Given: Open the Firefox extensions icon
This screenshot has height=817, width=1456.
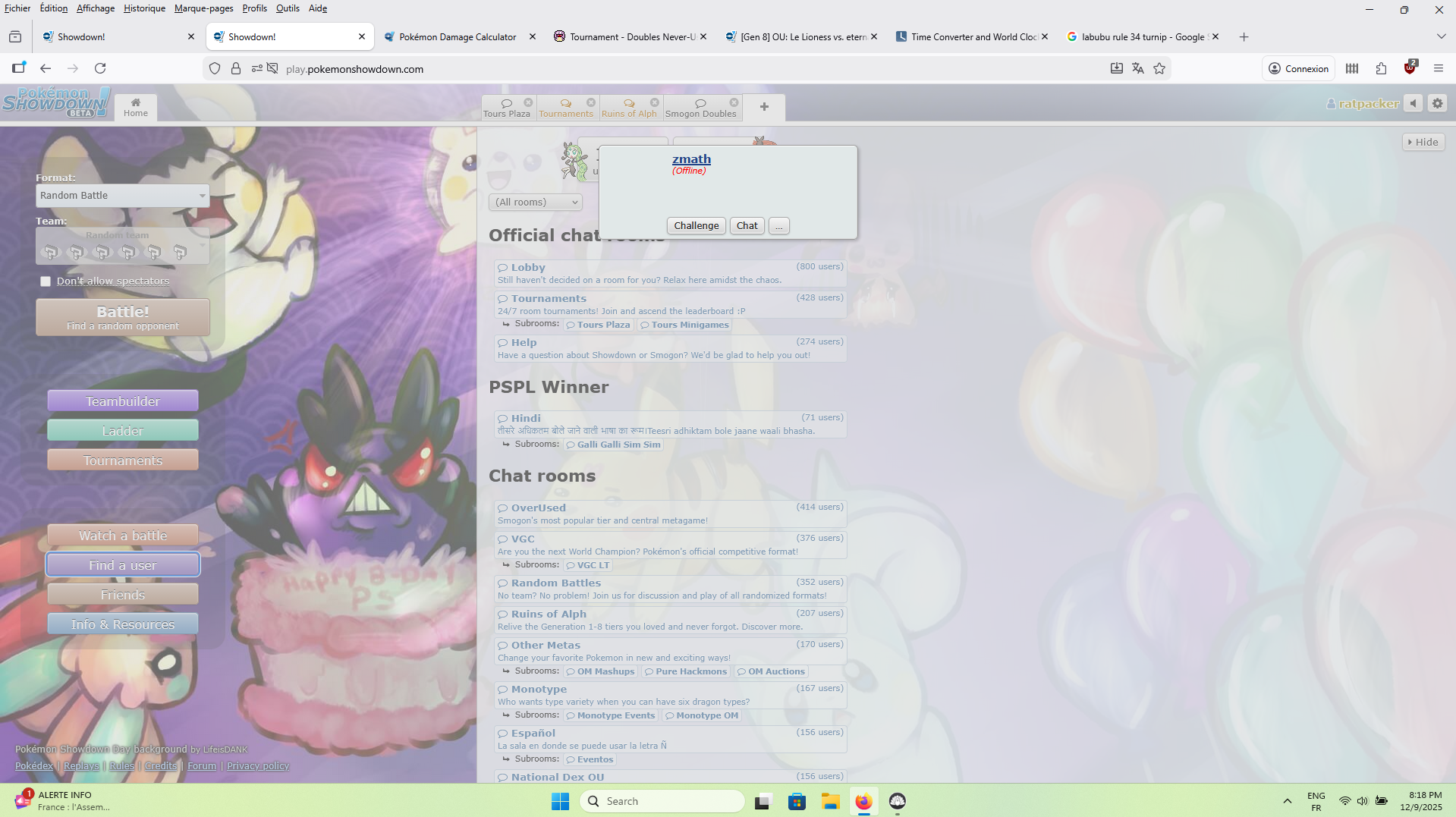Looking at the screenshot, I should point(1381,68).
